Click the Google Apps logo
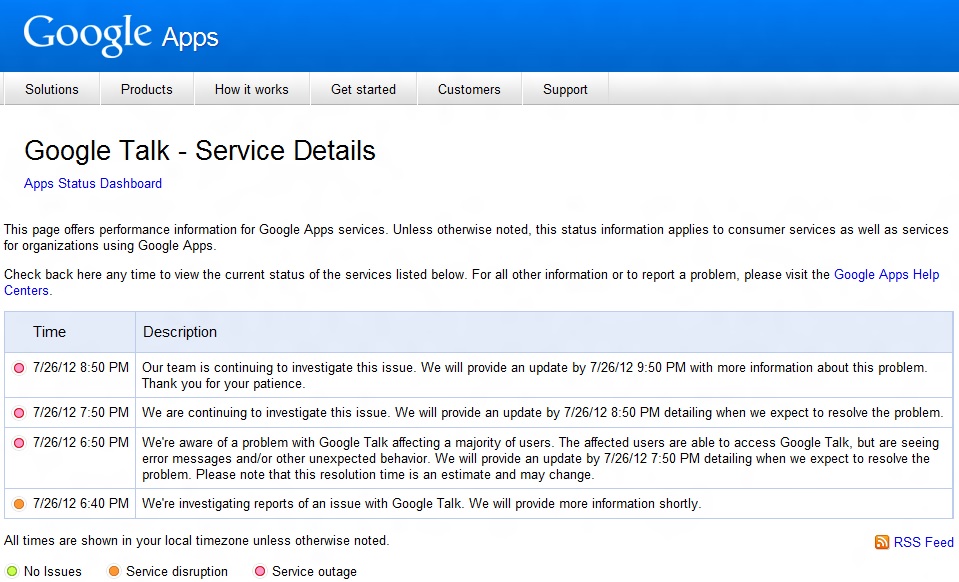Image resolution: width=959 pixels, height=582 pixels. pyautogui.click(x=120, y=35)
